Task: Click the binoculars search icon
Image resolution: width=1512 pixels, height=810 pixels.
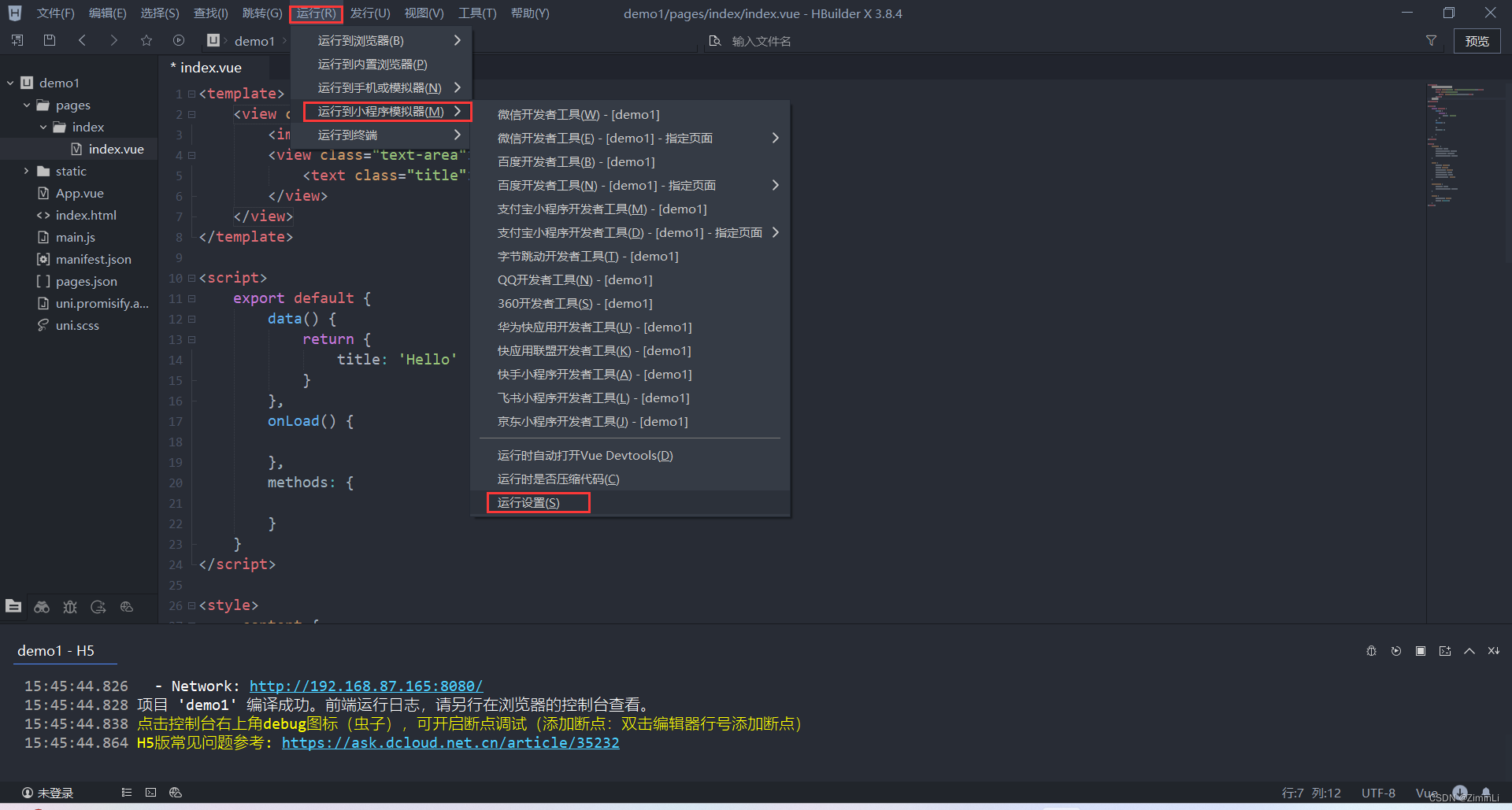Action: pyautogui.click(x=42, y=607)
